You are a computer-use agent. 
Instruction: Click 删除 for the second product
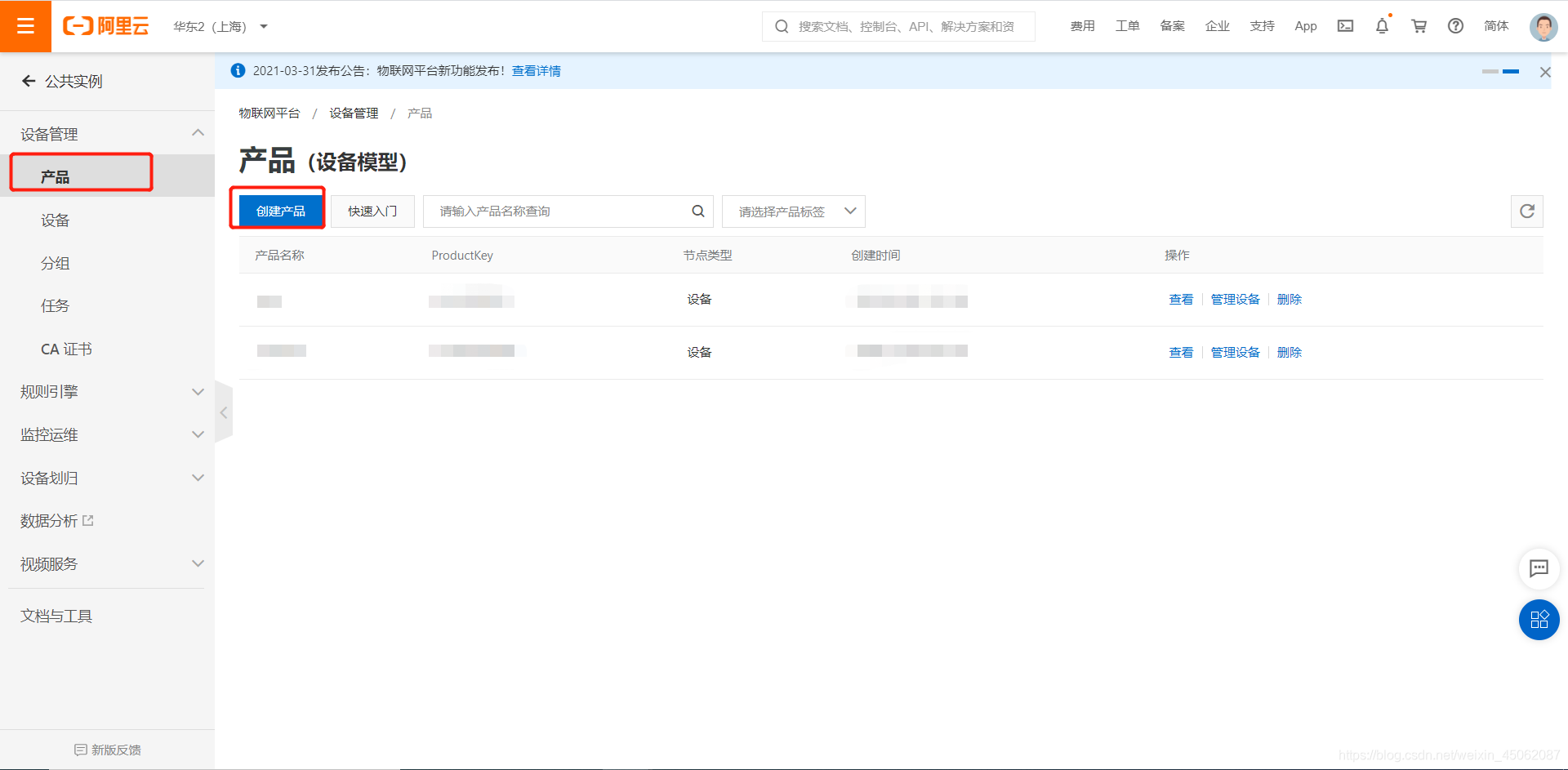[1289, 352]
